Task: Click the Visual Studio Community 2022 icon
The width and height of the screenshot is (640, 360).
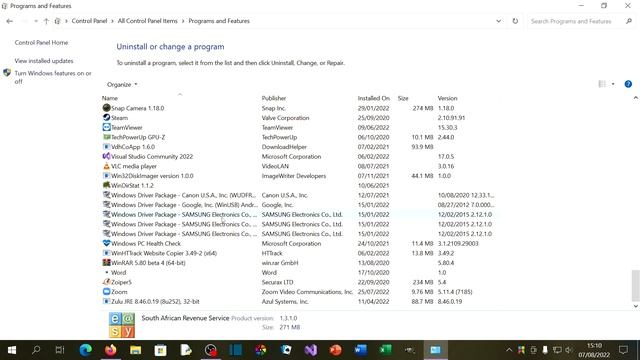Action: [x=107, y=156]
